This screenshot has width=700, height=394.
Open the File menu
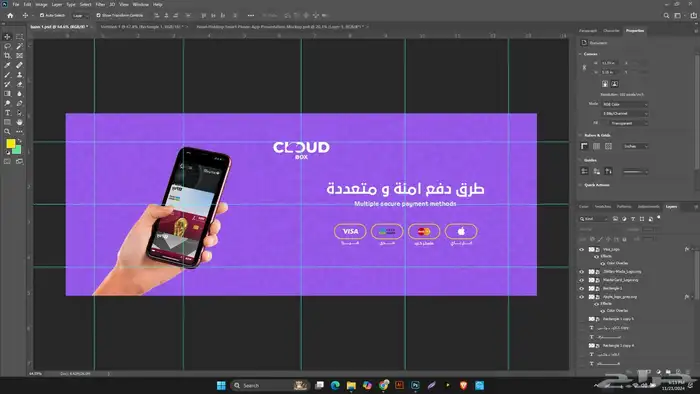[x=16, y=4]
